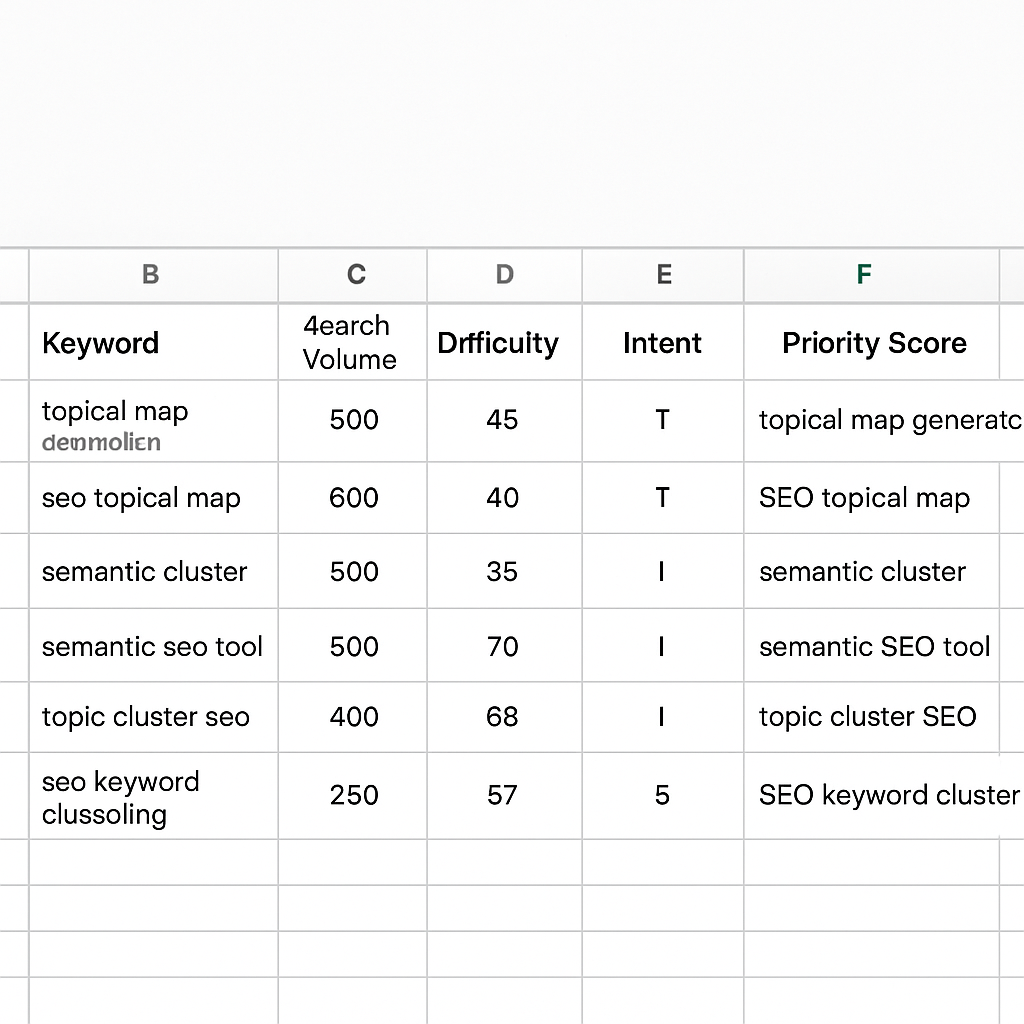Viewport: 1024px width, 1024px height.
Task: Select column D header
Action: (504, 275)
